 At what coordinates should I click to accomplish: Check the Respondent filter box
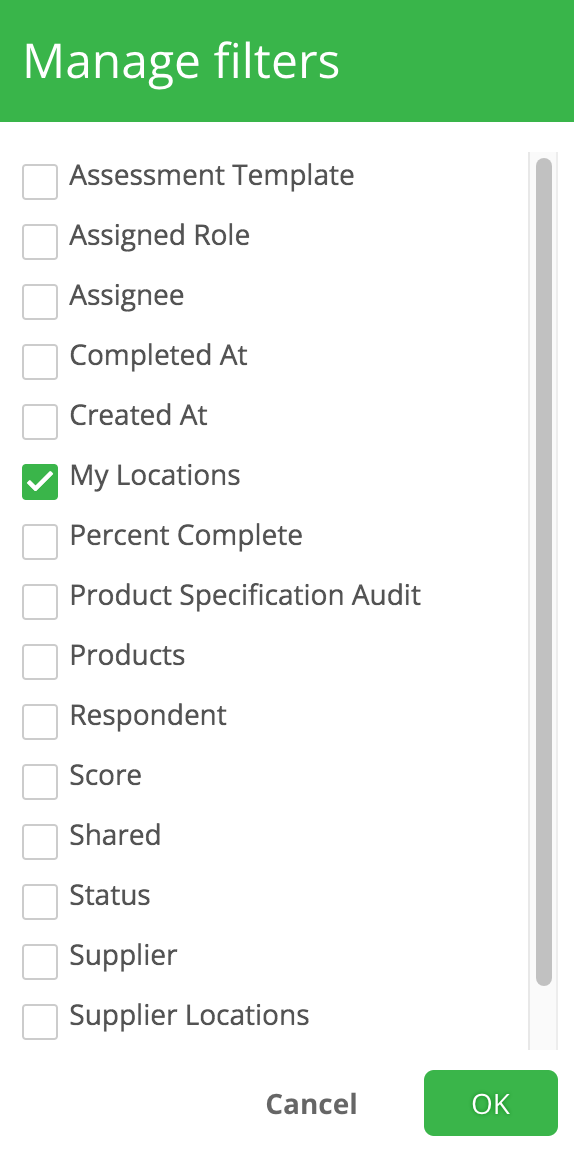coord(40,721)
